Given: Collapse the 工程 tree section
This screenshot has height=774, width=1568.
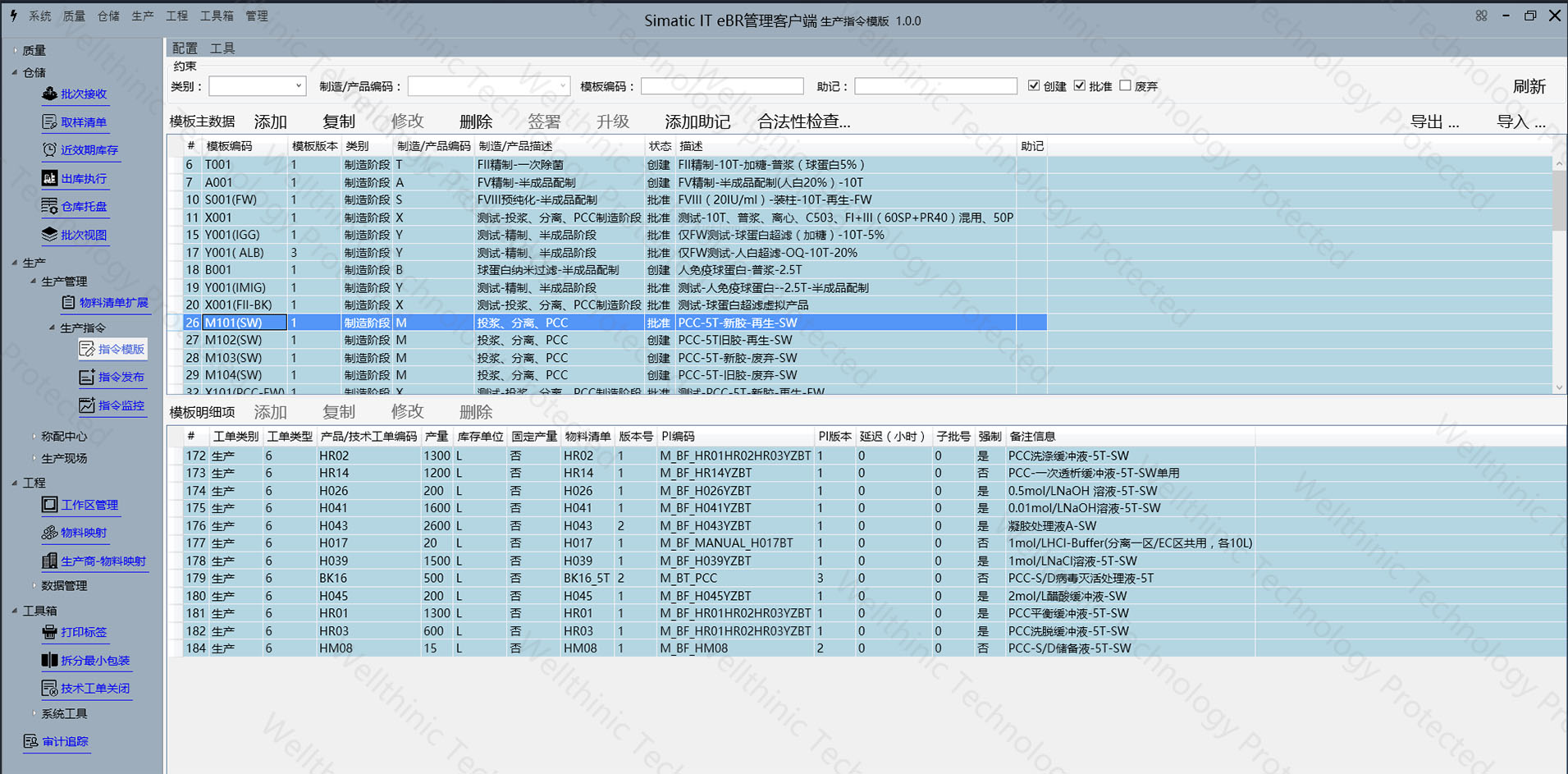Looking at the screenshot, I should (x=15, y=483).
